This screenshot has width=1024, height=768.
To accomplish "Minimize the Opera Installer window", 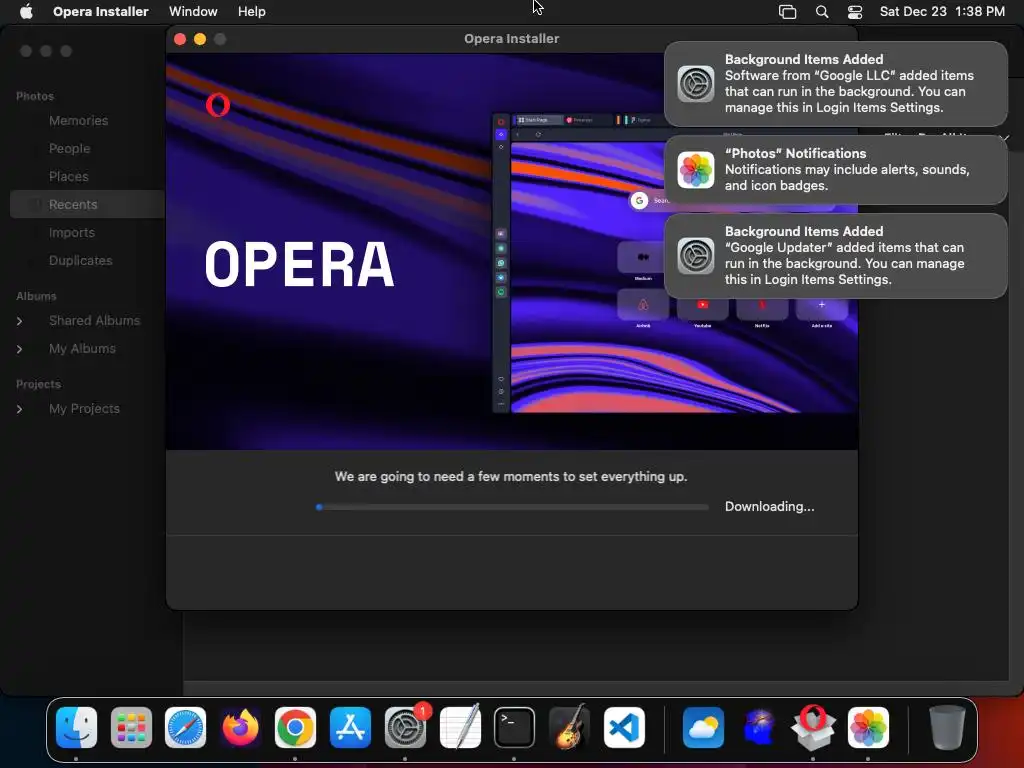I will click(200, 39).
